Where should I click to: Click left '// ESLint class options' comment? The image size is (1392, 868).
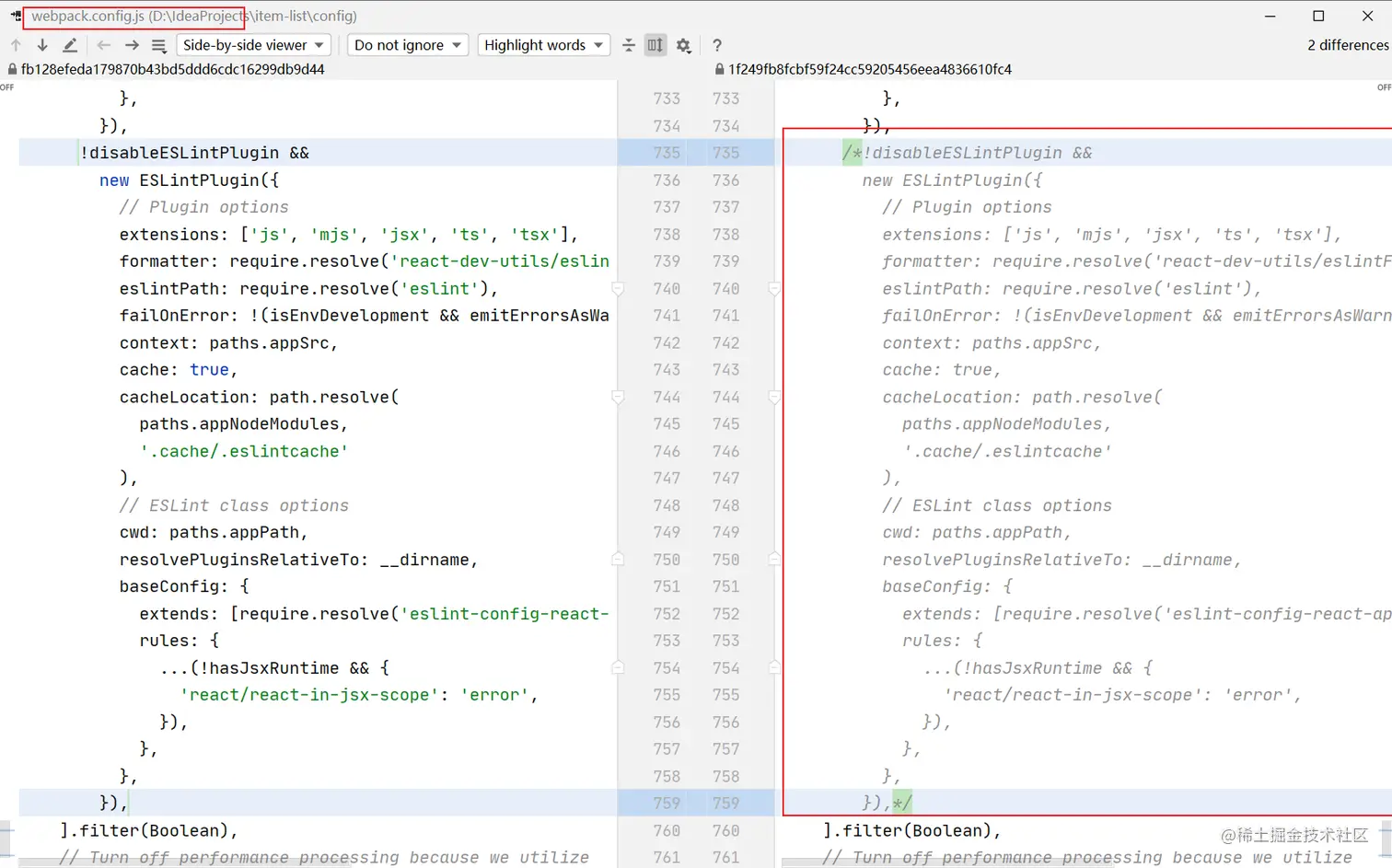234,505
